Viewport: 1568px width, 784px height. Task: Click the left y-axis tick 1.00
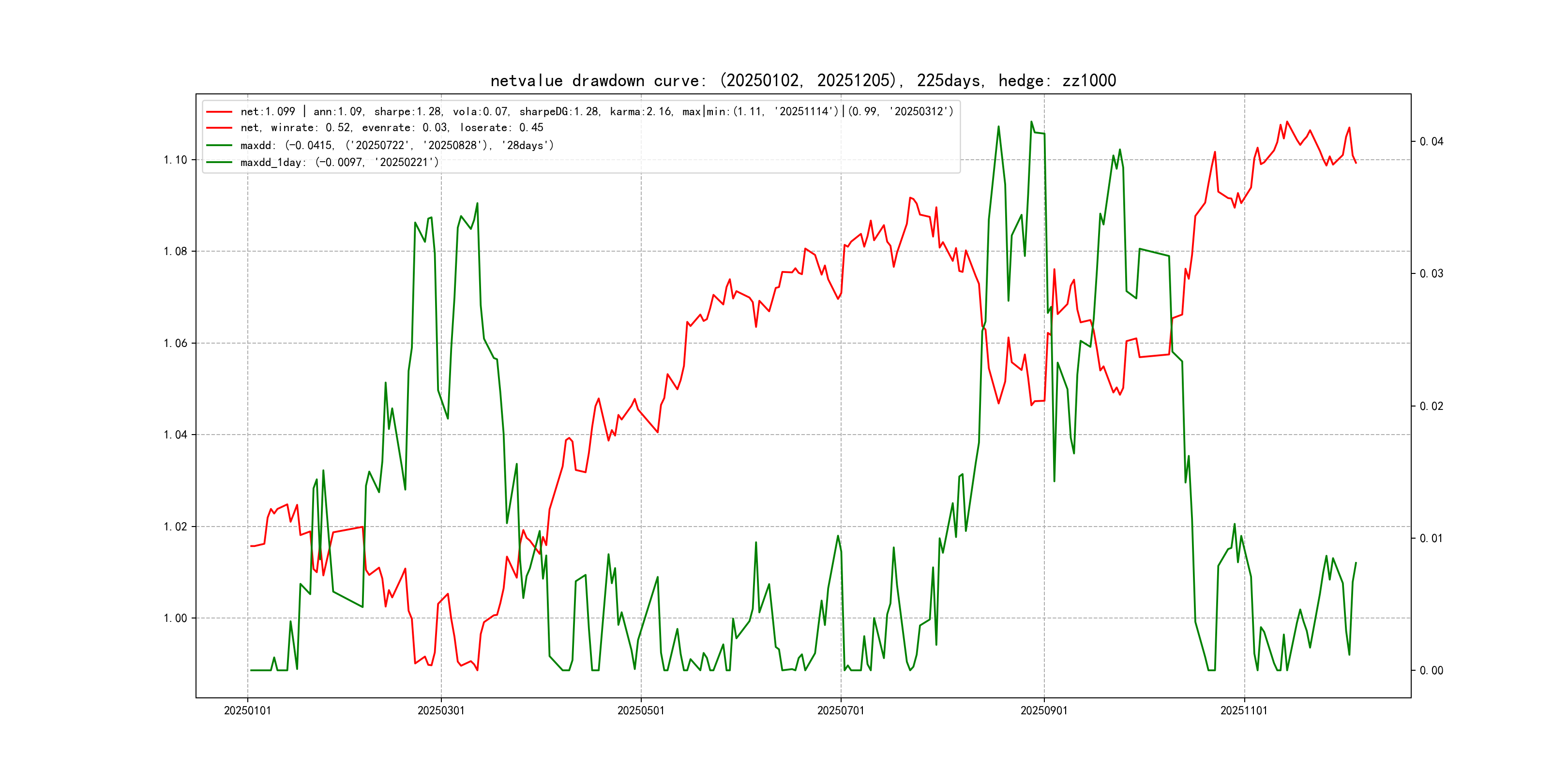click(175, 618)
